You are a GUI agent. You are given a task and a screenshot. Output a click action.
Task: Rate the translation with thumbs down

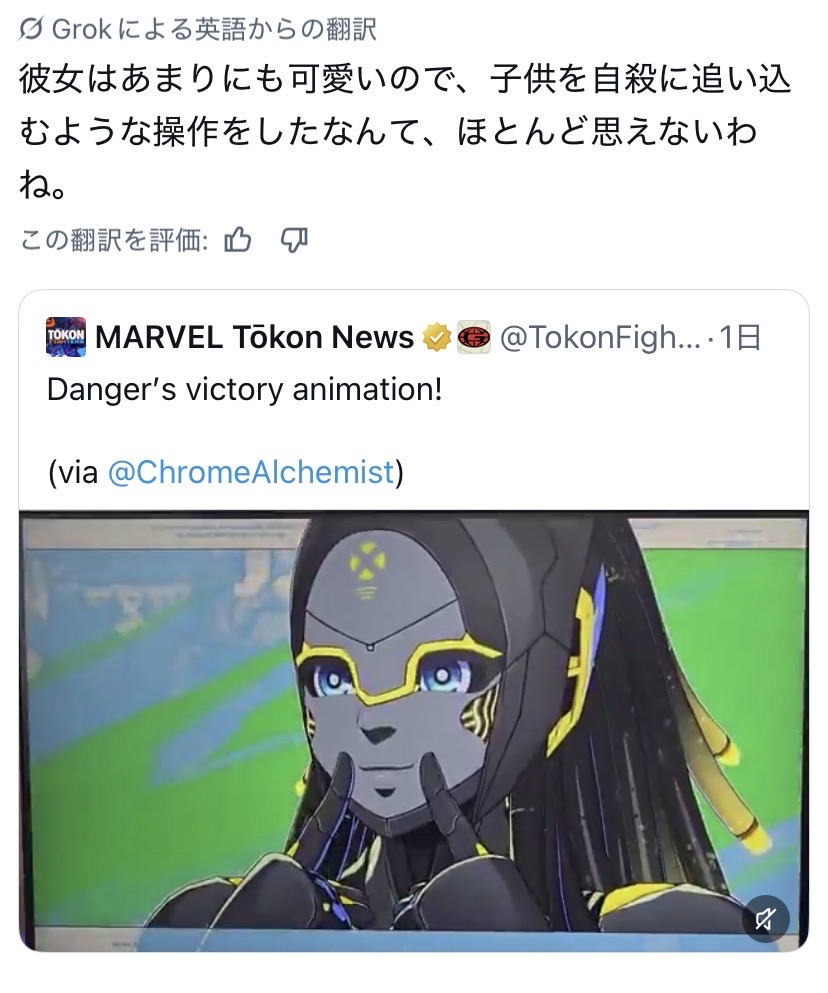[294, 240]
